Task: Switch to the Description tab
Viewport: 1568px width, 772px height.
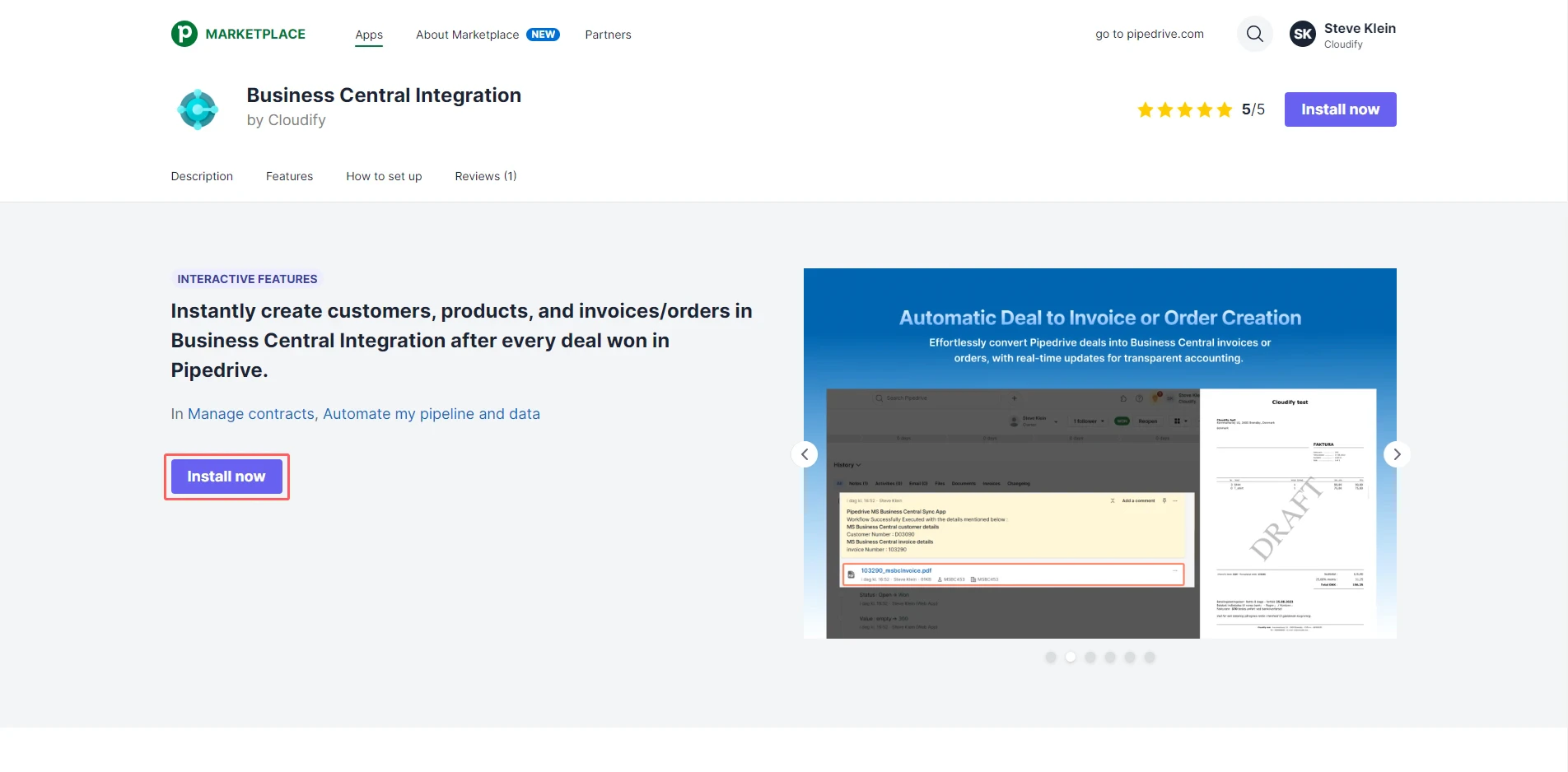Action: [202, 176]
